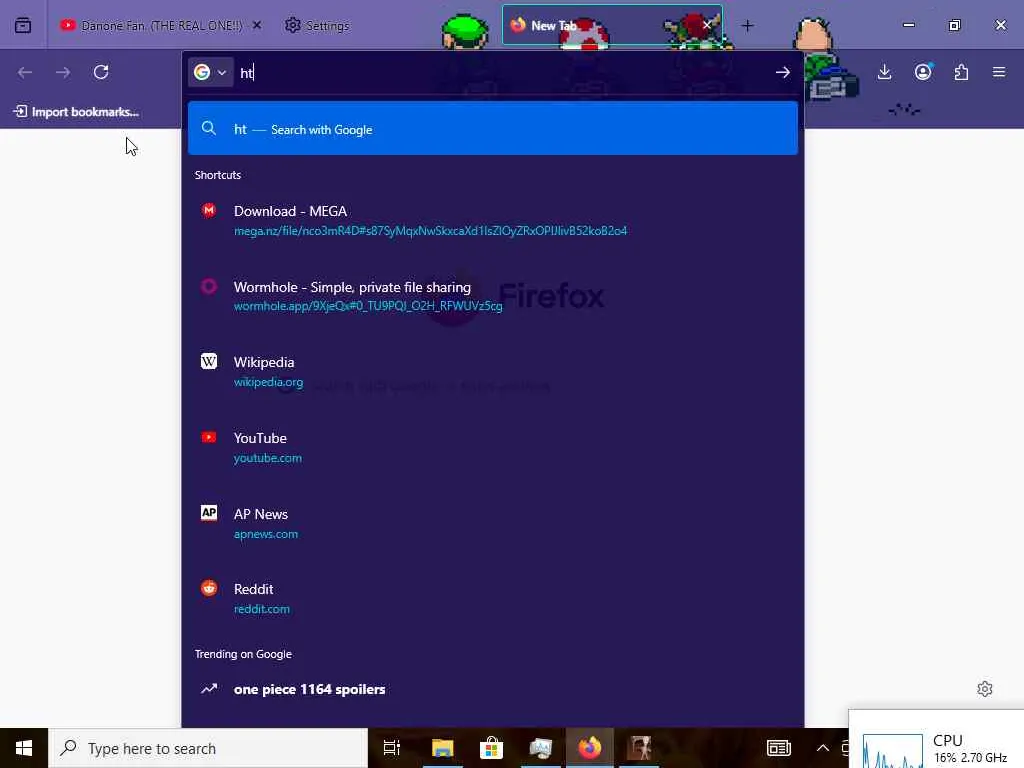Click the YouTube favicon in suggestions
Viewport: 1024px width, 768px height.
pyautogui.click(x=208, y=437)
